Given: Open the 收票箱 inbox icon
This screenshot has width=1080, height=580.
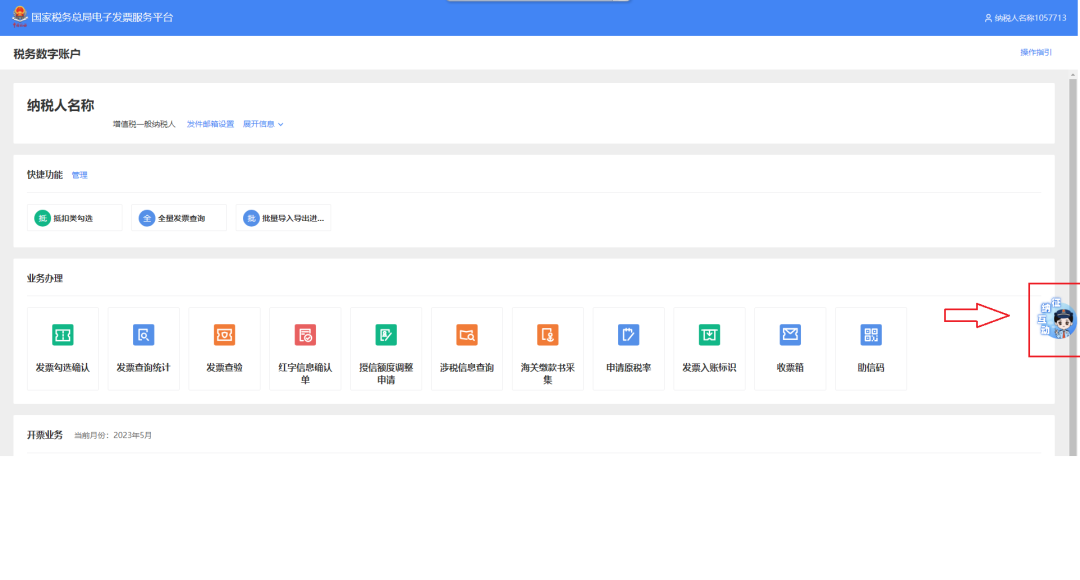Looking at the screenshot, I should [790, 335].
